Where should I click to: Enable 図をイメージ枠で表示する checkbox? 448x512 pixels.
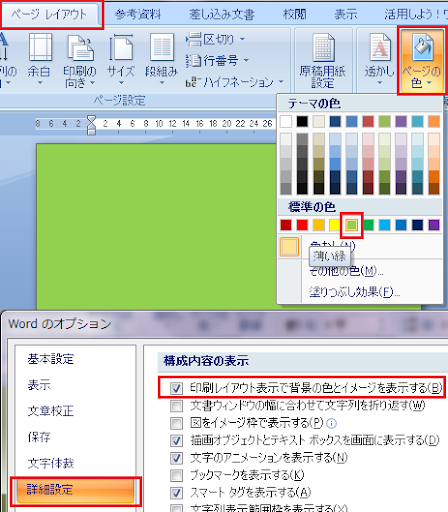coord(176,423)
